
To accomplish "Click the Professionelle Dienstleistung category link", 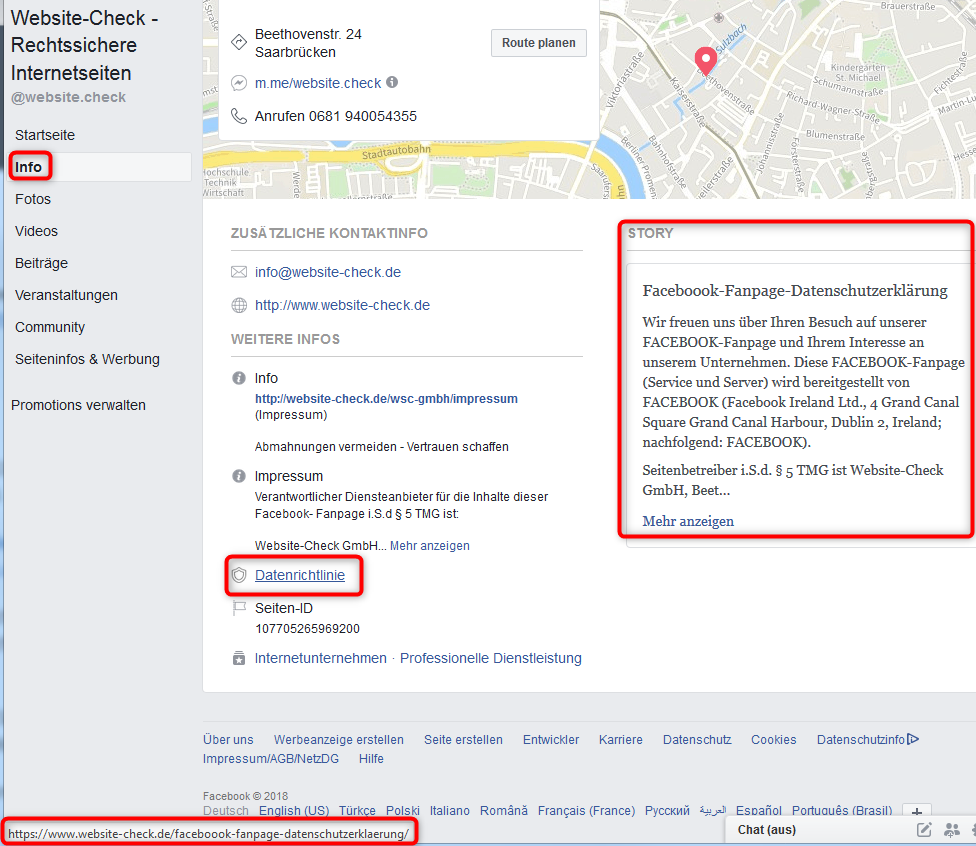I will [x=490, y=658].
